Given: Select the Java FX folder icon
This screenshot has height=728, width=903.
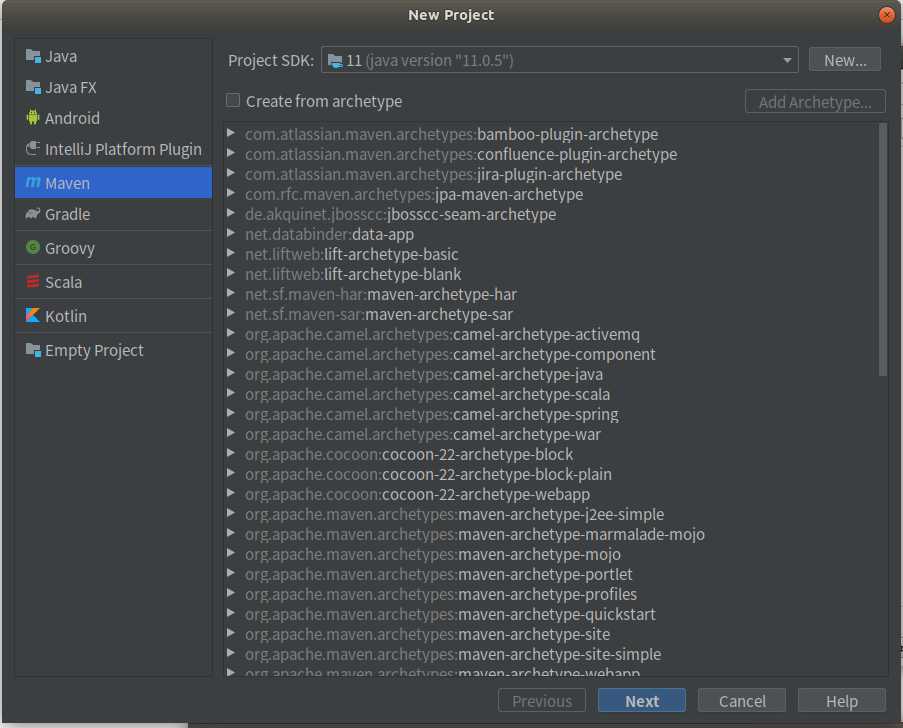Looking at the screenshot, I should point(33,88).
